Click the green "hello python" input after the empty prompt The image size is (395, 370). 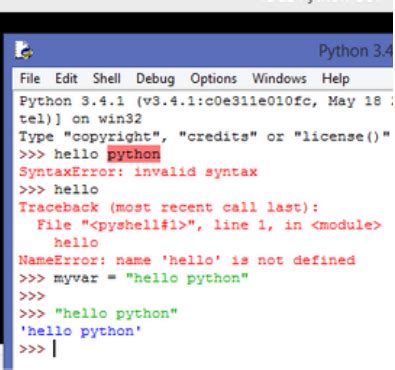(116, 313)
